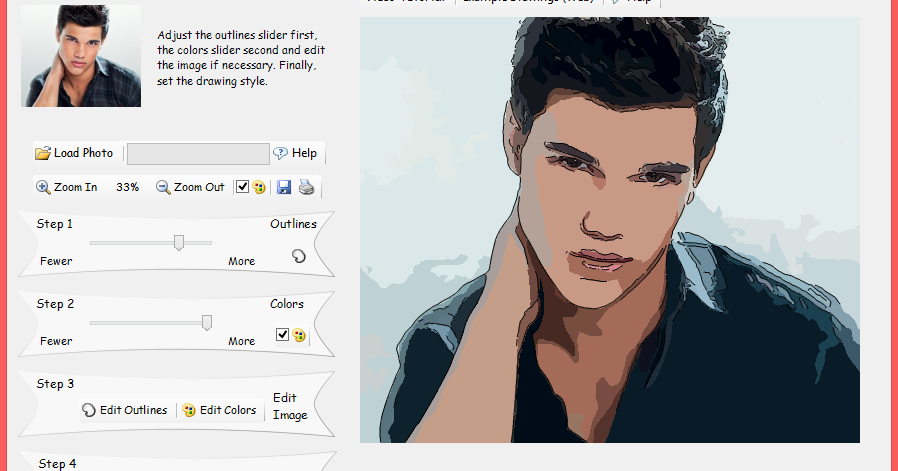Click the 'Step 4' label

(x=57, y=464)
